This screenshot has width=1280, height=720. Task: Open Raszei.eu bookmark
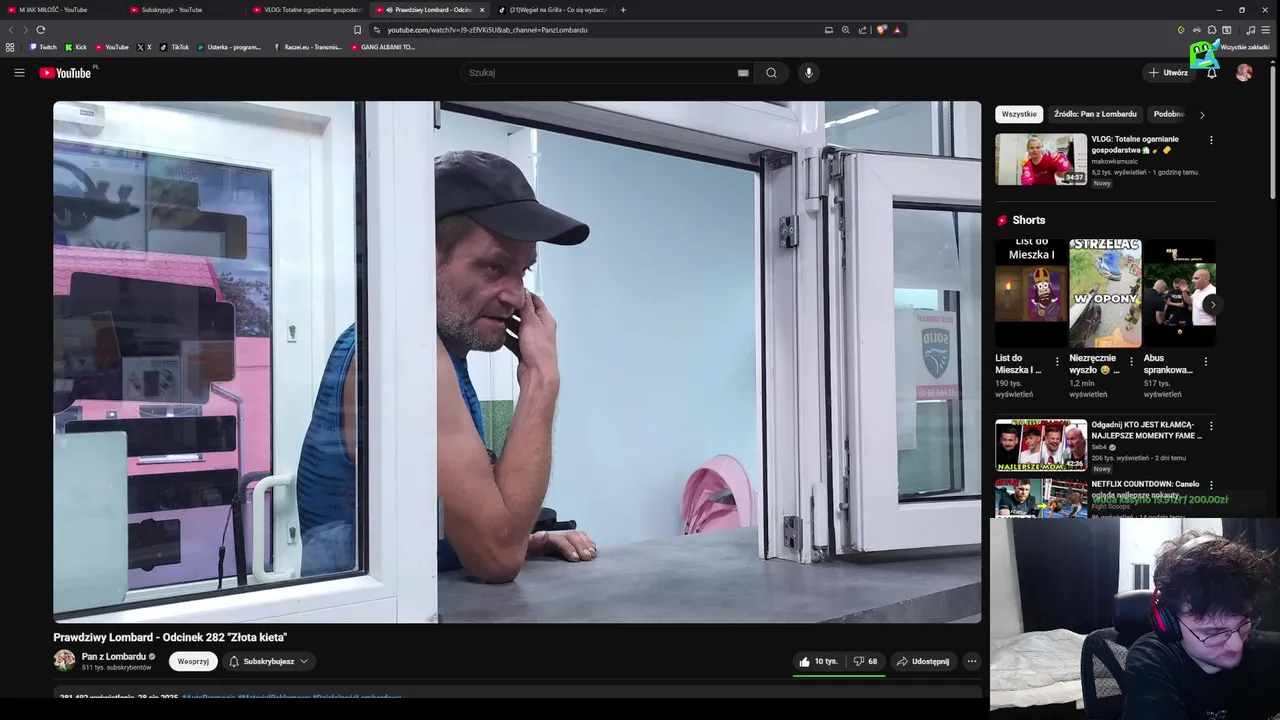click(307, 47)
